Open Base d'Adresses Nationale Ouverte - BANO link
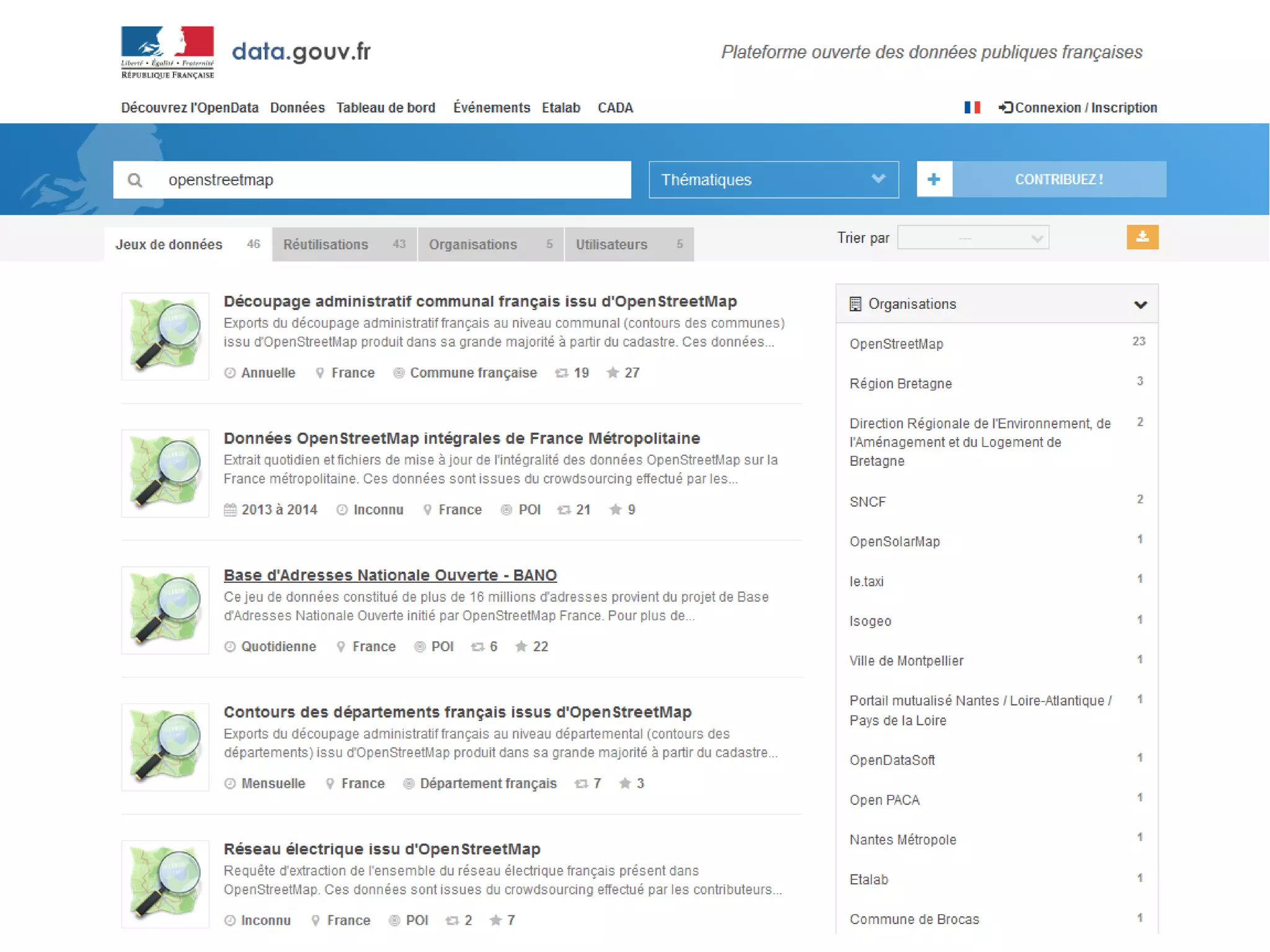Image resolution: width=1270 pixels, height=952 pixels. click(390, 575)
